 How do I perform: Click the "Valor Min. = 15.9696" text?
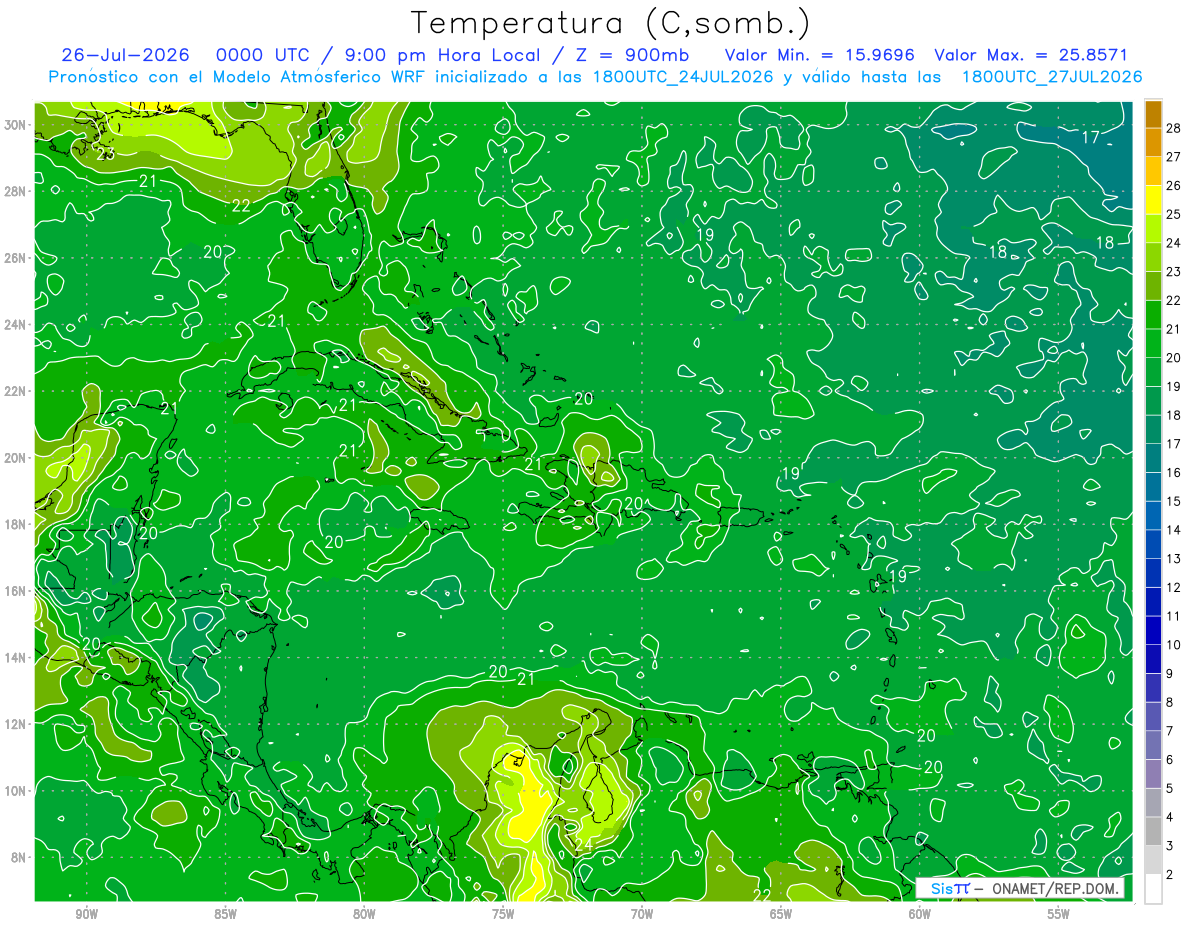820,54
